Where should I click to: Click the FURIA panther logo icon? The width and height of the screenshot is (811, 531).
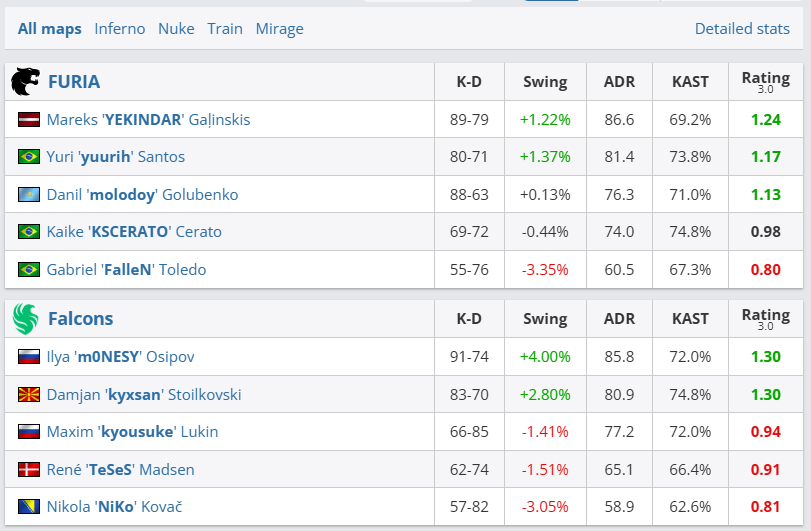click(26, 82)
